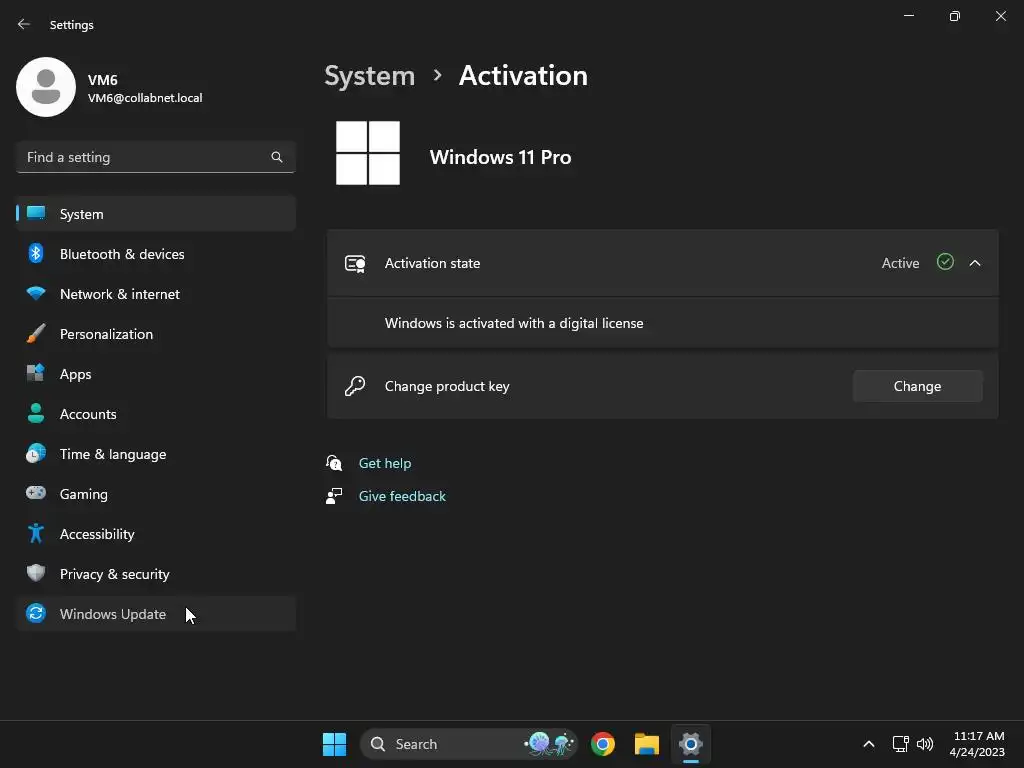Click the green Active checkmark icon
The image size is (1024, 768).
tap(945, 263)
